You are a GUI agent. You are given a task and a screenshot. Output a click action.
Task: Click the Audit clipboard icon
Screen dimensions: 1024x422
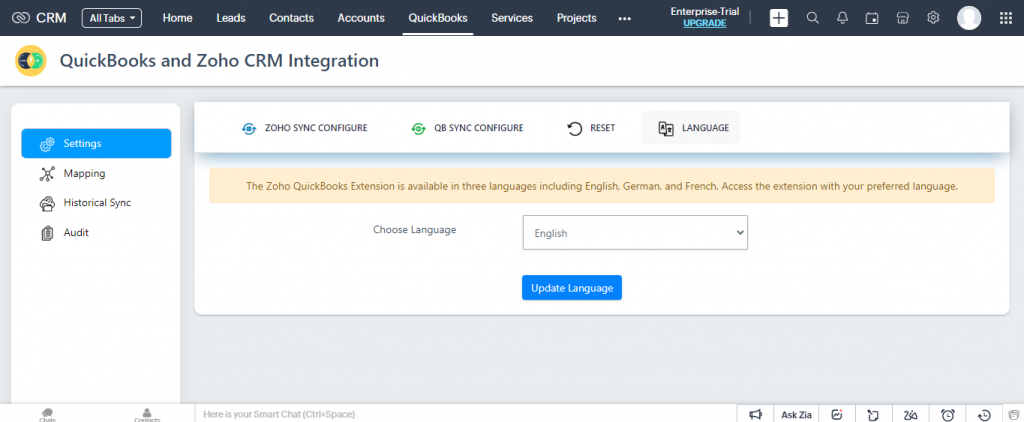coord(47,233)
